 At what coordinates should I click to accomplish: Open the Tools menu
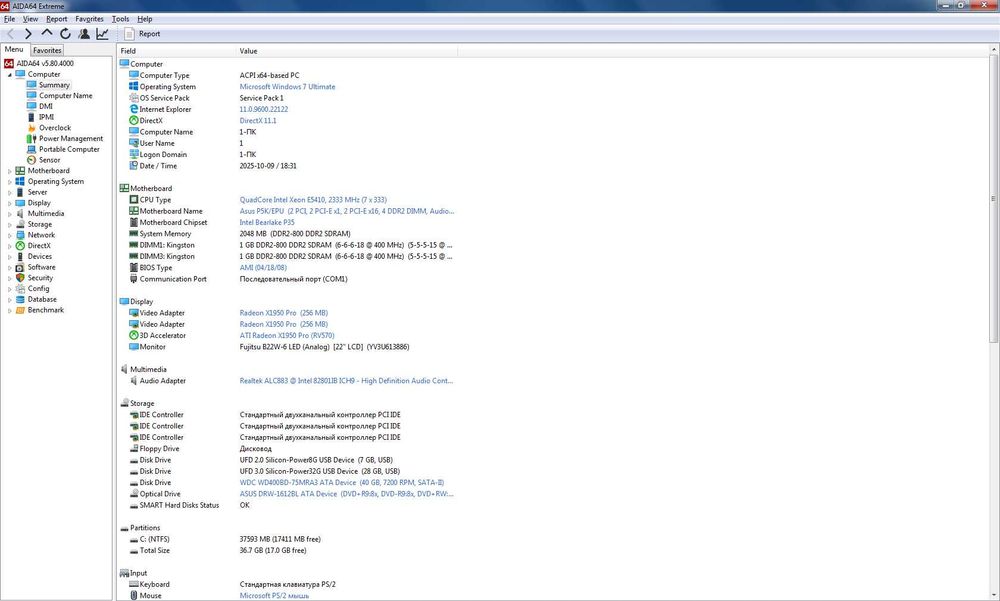coord(121,19)
